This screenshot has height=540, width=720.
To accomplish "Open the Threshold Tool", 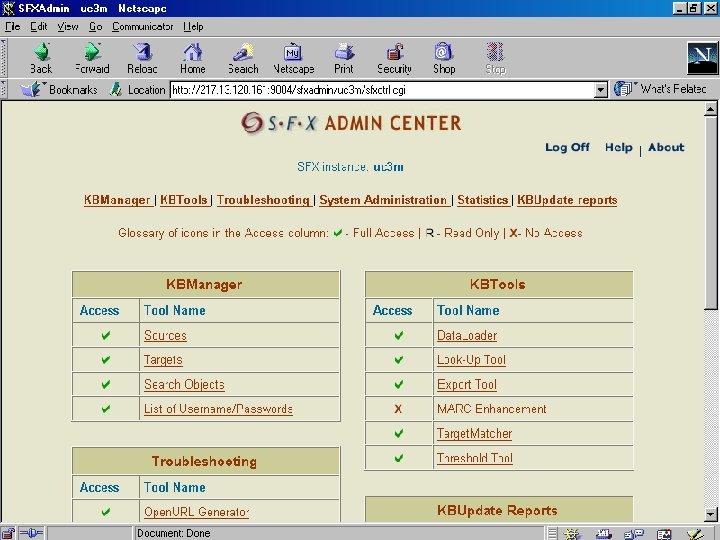I will point(474,458).
